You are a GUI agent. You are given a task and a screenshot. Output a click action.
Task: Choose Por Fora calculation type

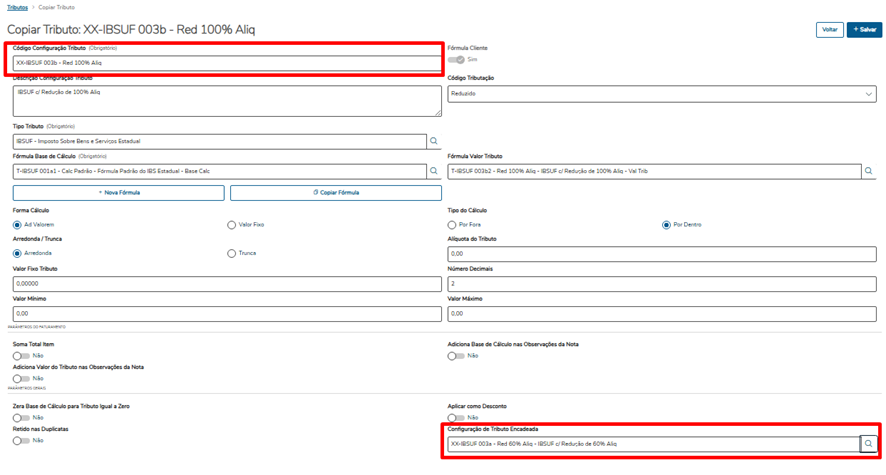(452, 225)
